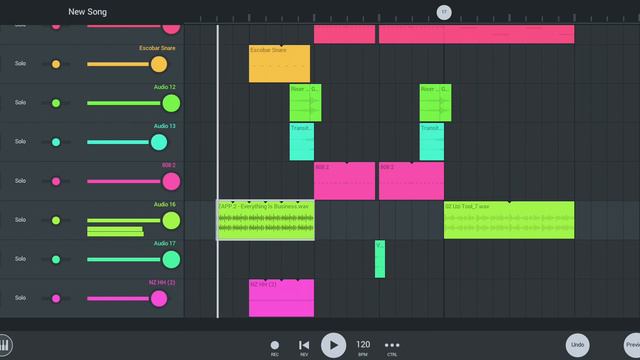The height and width of the screenshot is (360, 640).
Task: Adjust the Audio 16 volume slider knob
Action: coord(171,220)
